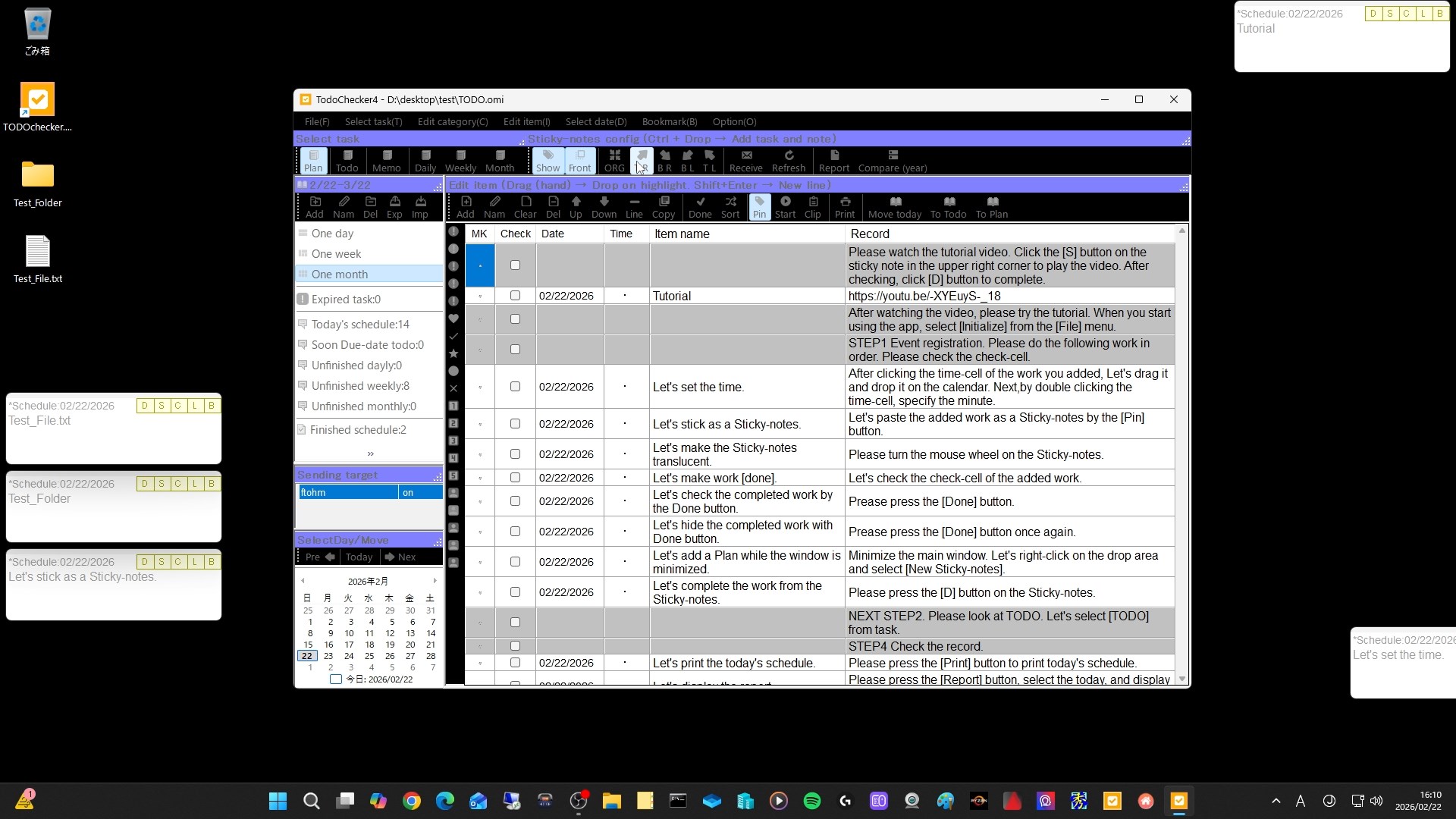Go to next month in calendar
The image size is (1456, 819).
[435, 581]
